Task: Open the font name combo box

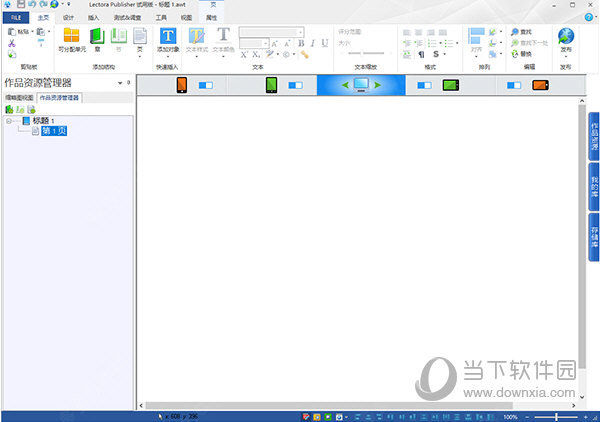Action: [271, 32]
